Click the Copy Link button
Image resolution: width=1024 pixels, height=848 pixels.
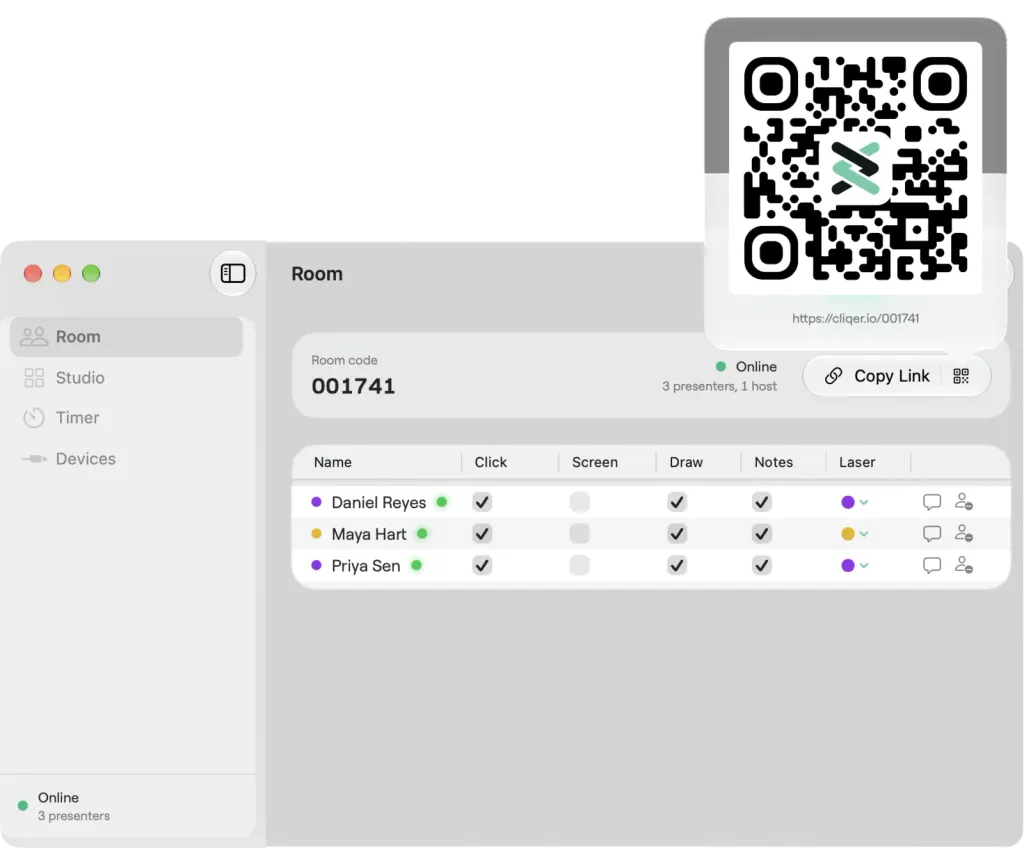(878, 376)
